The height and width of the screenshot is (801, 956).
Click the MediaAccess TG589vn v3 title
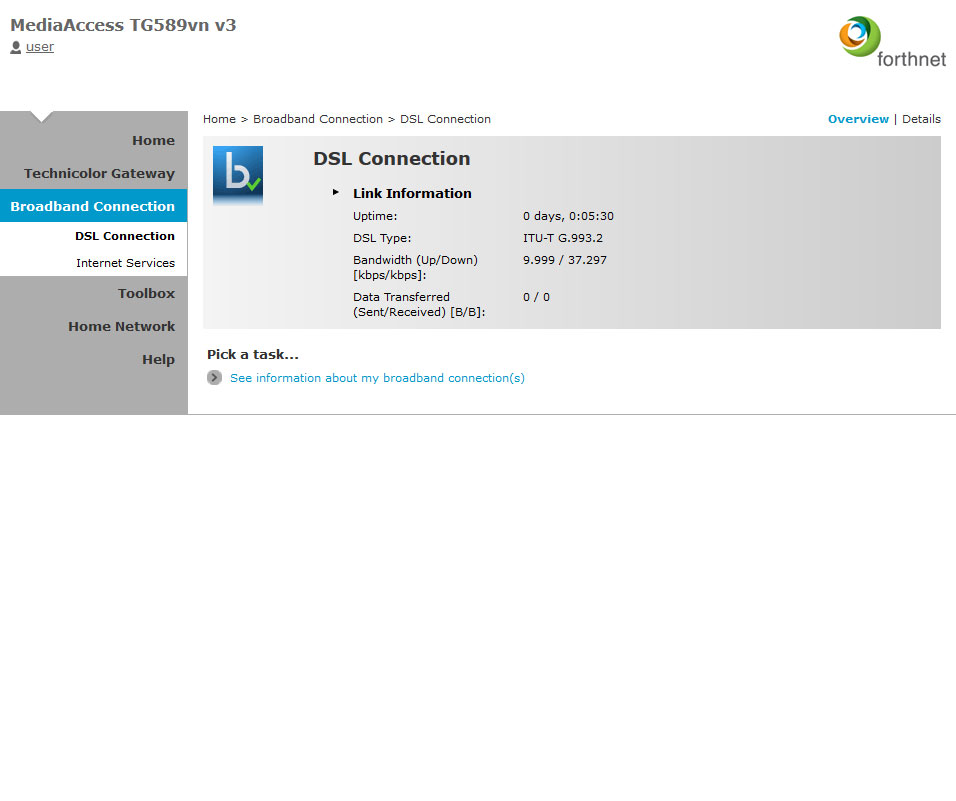tap(123, 25)
